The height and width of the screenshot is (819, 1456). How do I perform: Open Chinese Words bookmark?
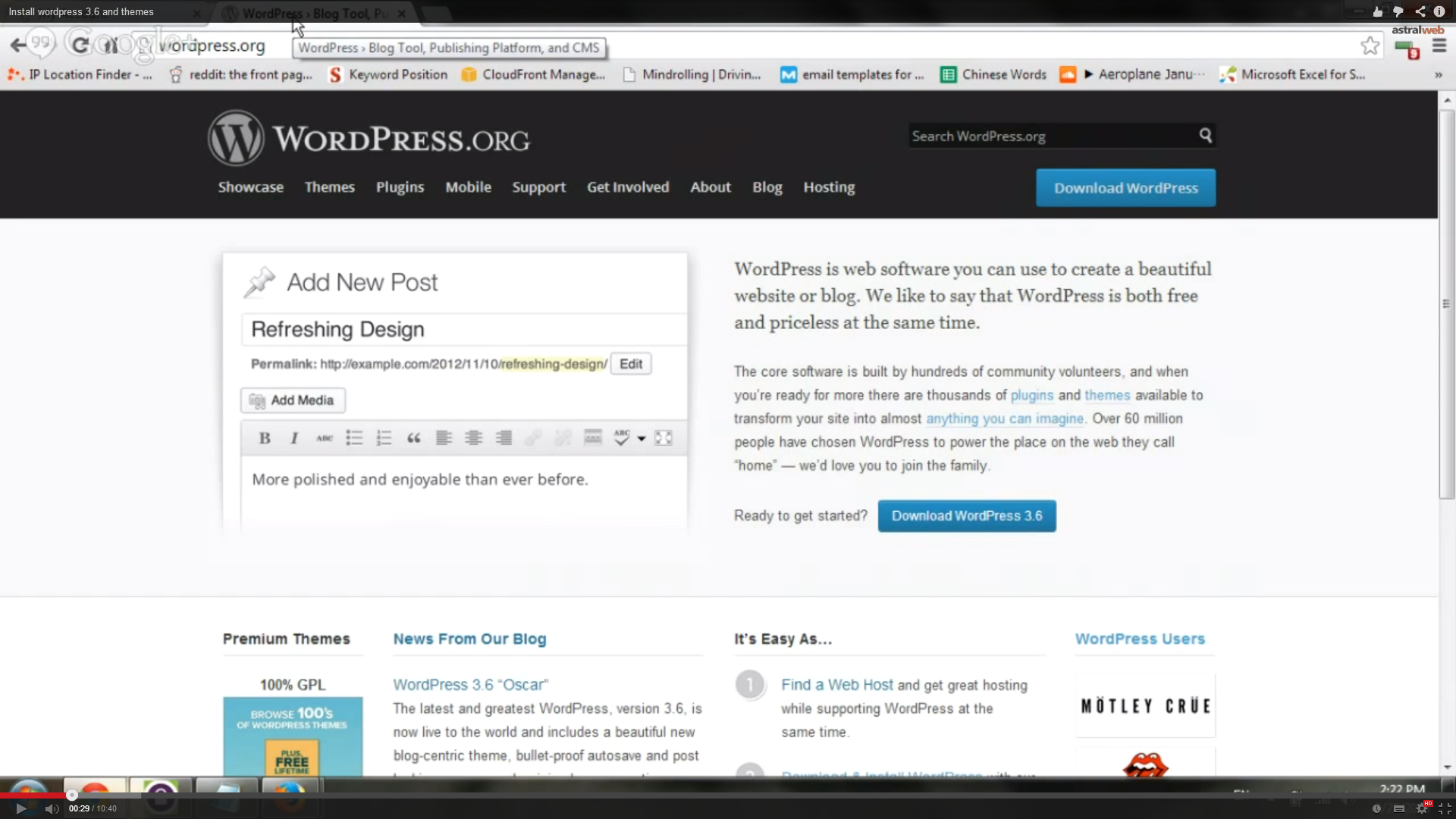pyautogui.click(x=993, y=74)
